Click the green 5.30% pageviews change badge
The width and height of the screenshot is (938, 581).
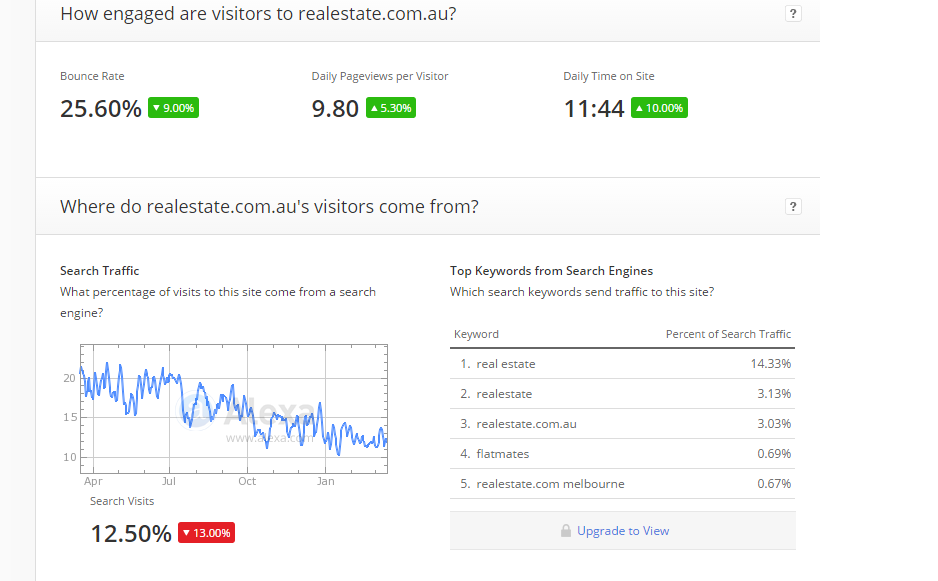(x=391, y=108)
